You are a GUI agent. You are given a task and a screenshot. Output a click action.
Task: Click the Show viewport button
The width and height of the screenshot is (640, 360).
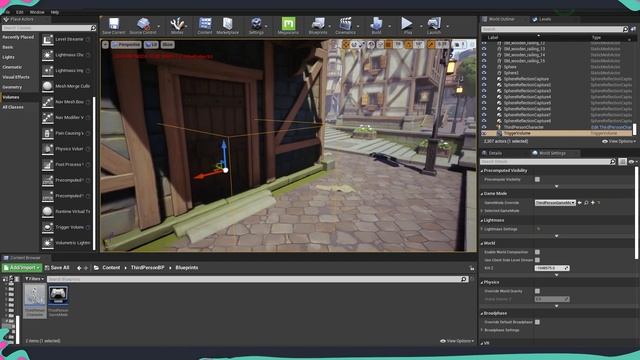[x=167, y=44]
